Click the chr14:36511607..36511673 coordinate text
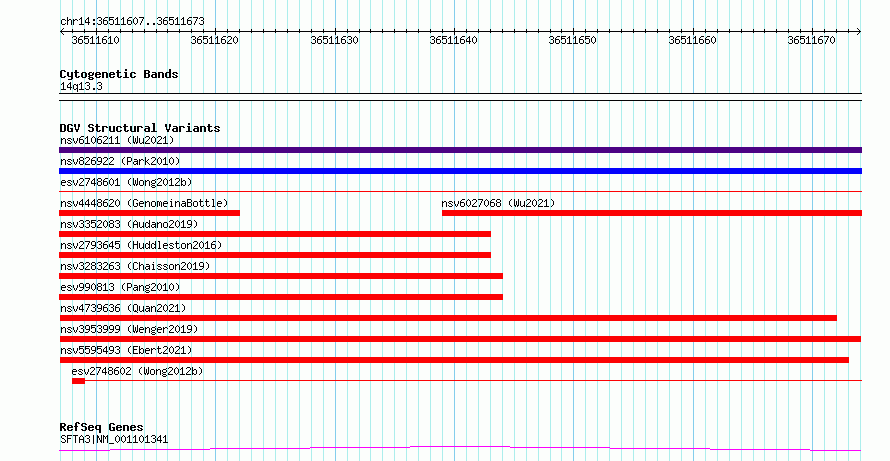 pos(132,22)
